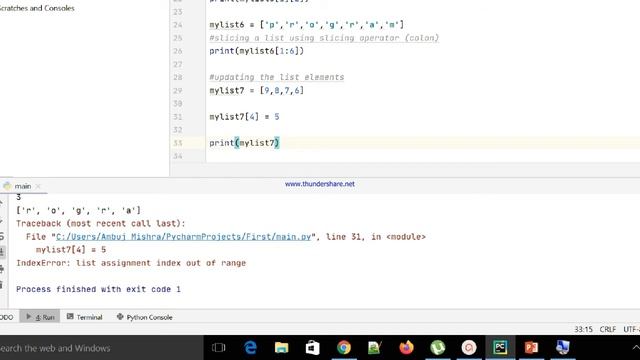Viewport: 640px width, 360px height.
Task: Select Scratches and Consoles in project tree
Action: (x=37, y=8)
